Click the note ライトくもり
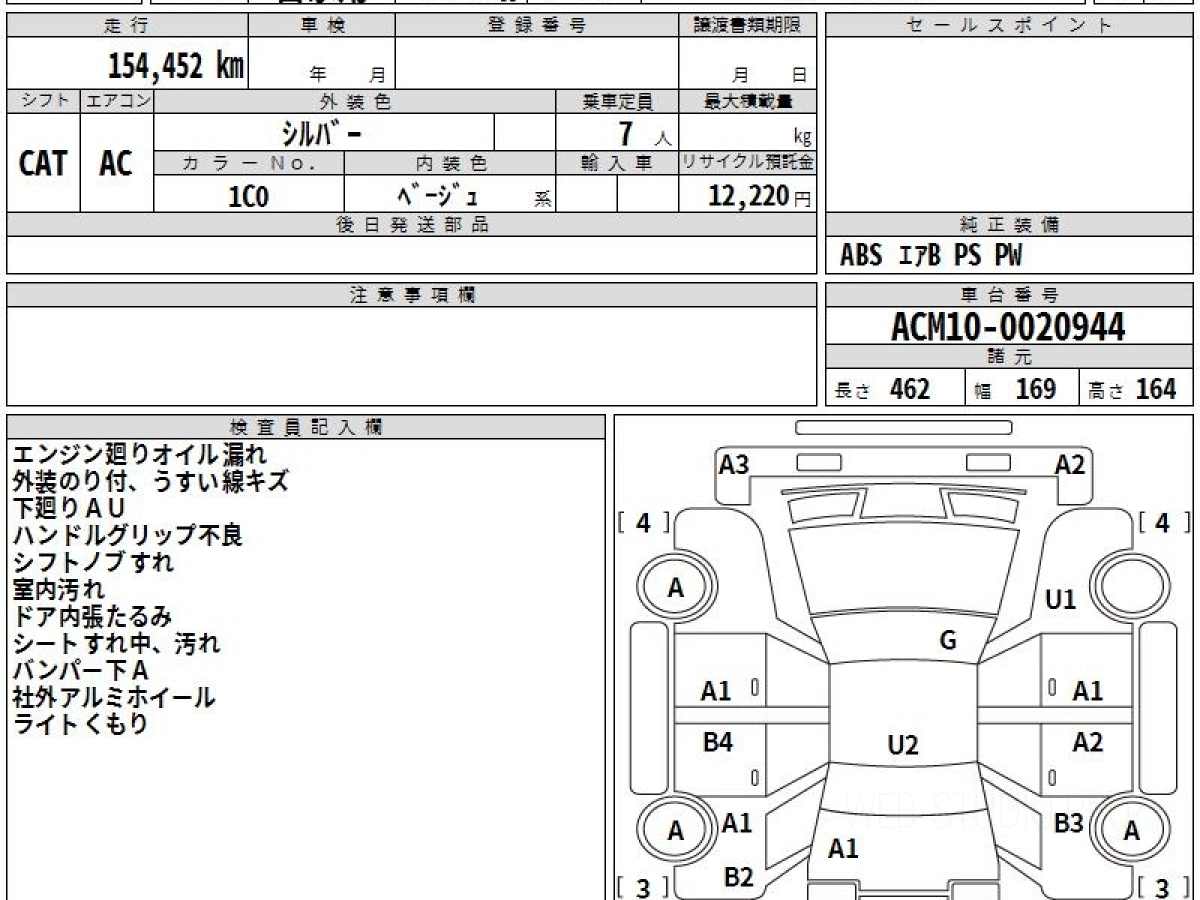 tap(80, 724)
